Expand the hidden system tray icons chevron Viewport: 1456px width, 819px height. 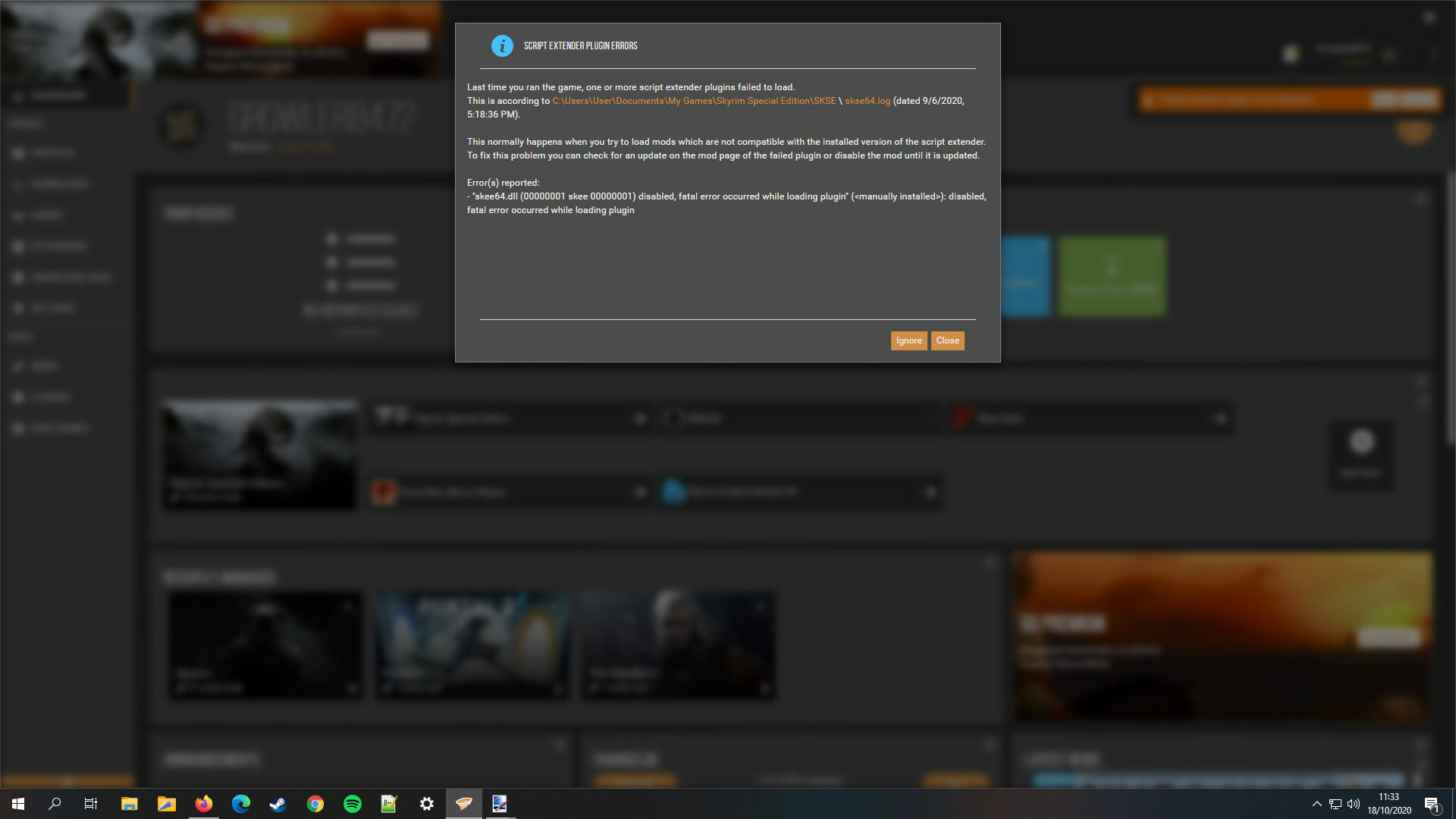[x=1316, y=804]
